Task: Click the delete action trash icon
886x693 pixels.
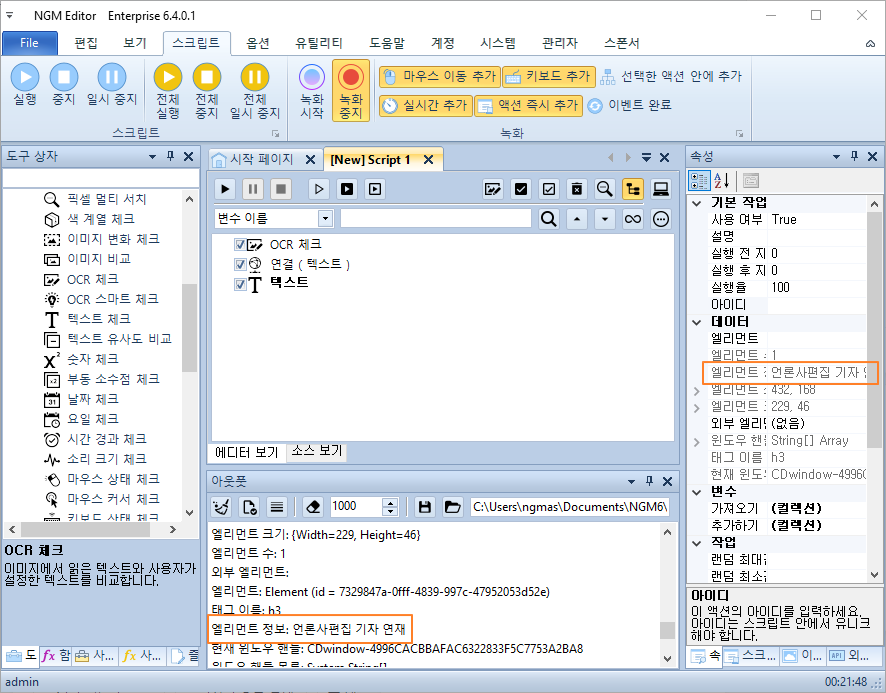Action: click(576, 189)
